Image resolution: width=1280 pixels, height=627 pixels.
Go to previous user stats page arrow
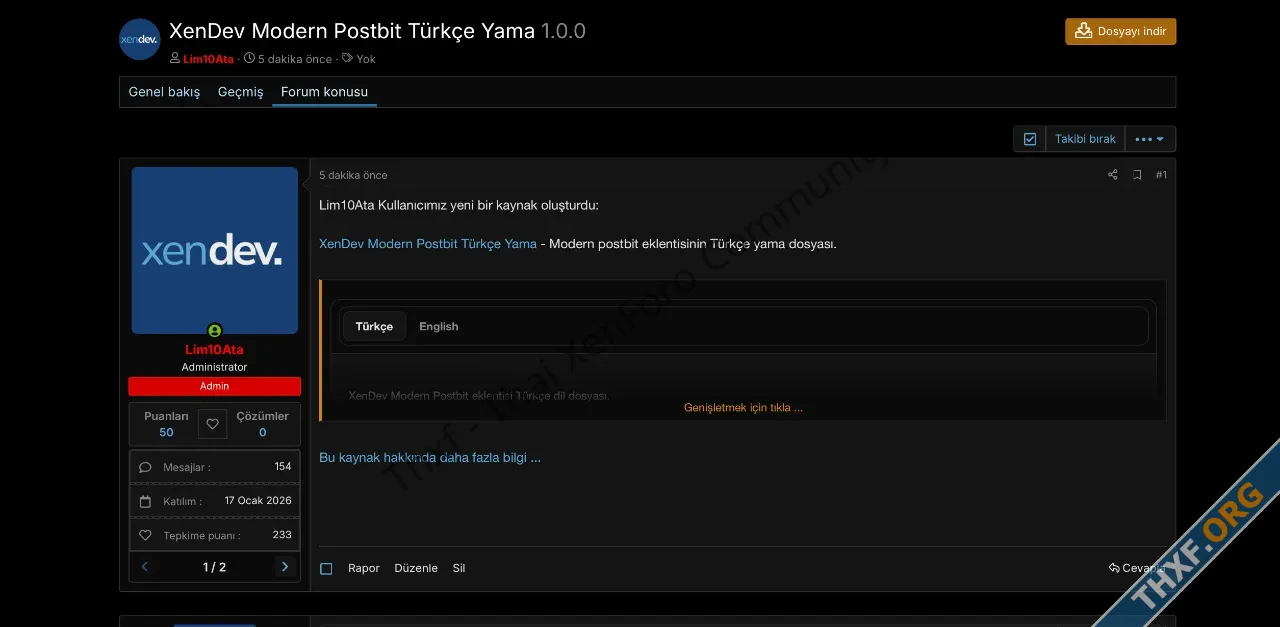point(145,567)
